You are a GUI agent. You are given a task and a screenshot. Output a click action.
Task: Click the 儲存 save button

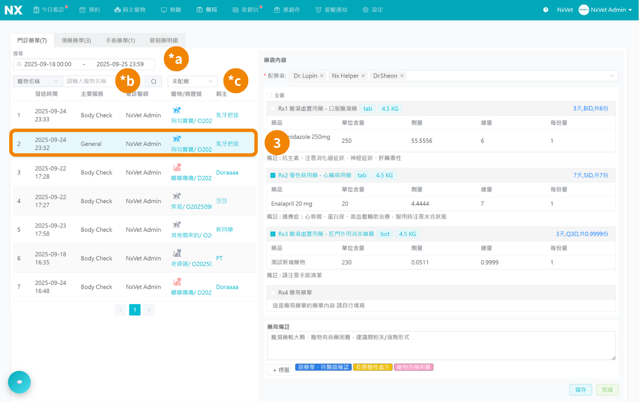(x=580, y=390)
